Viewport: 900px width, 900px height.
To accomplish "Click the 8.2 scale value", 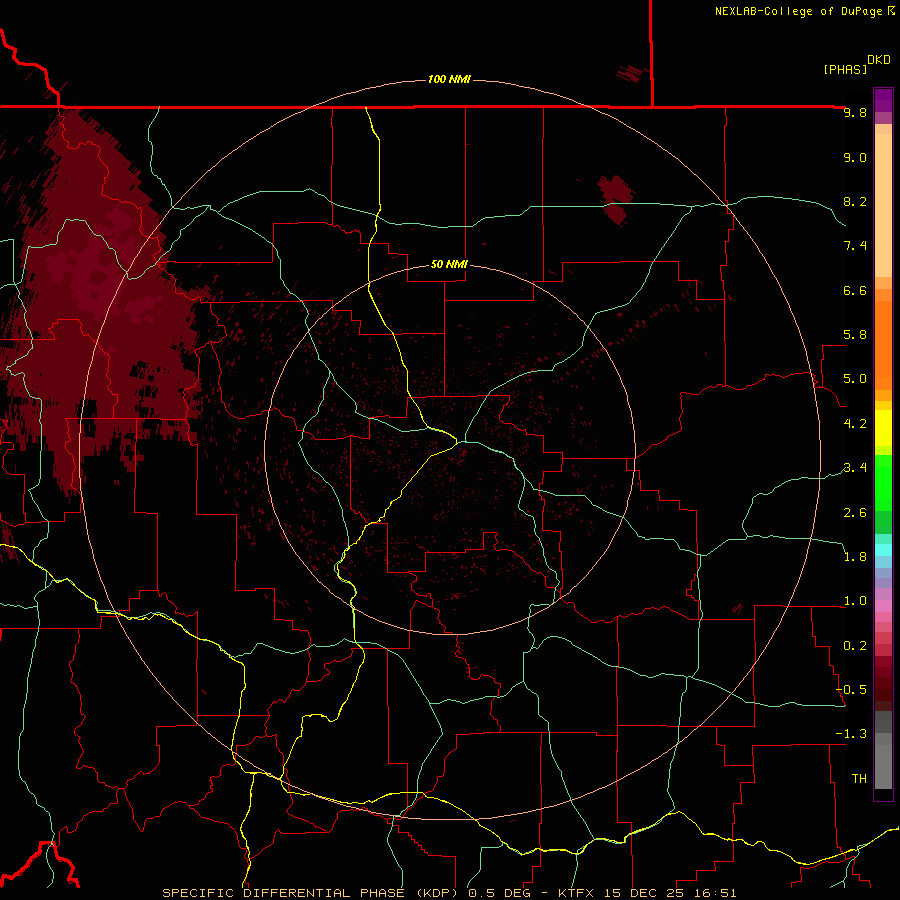I will pos(855,201).
